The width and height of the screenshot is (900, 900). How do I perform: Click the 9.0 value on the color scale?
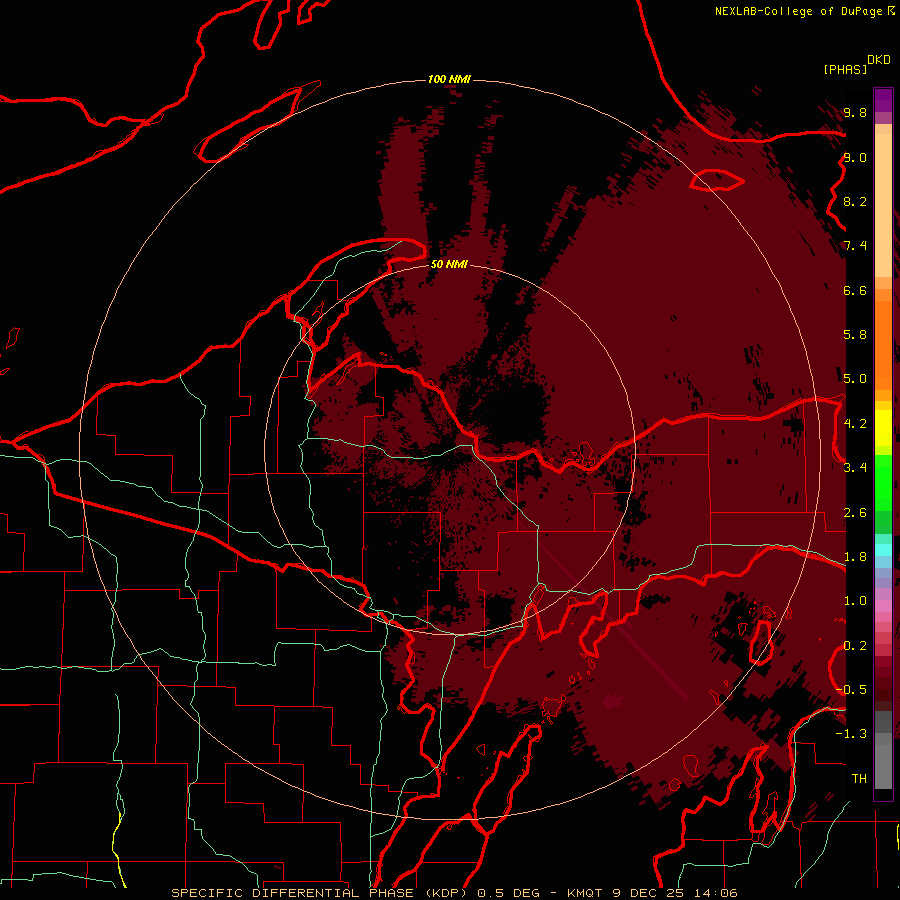(855, 157)
